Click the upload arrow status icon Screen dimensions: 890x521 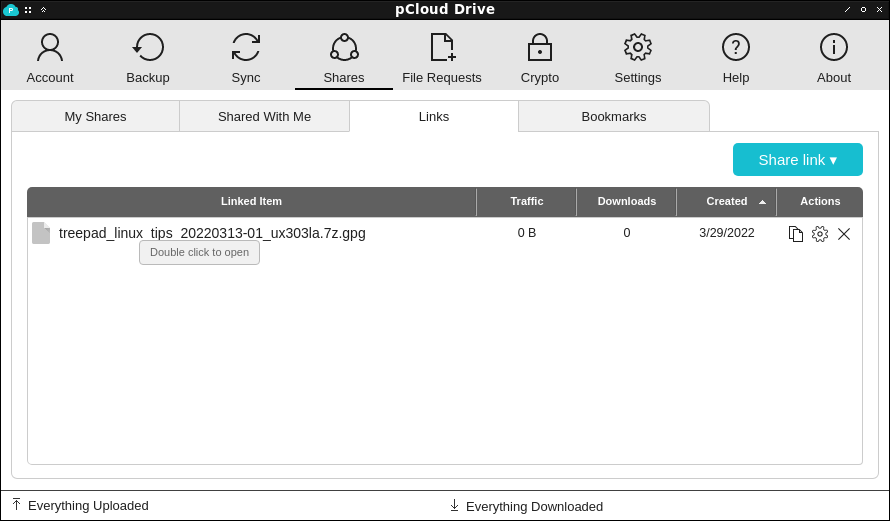point(16,505)
